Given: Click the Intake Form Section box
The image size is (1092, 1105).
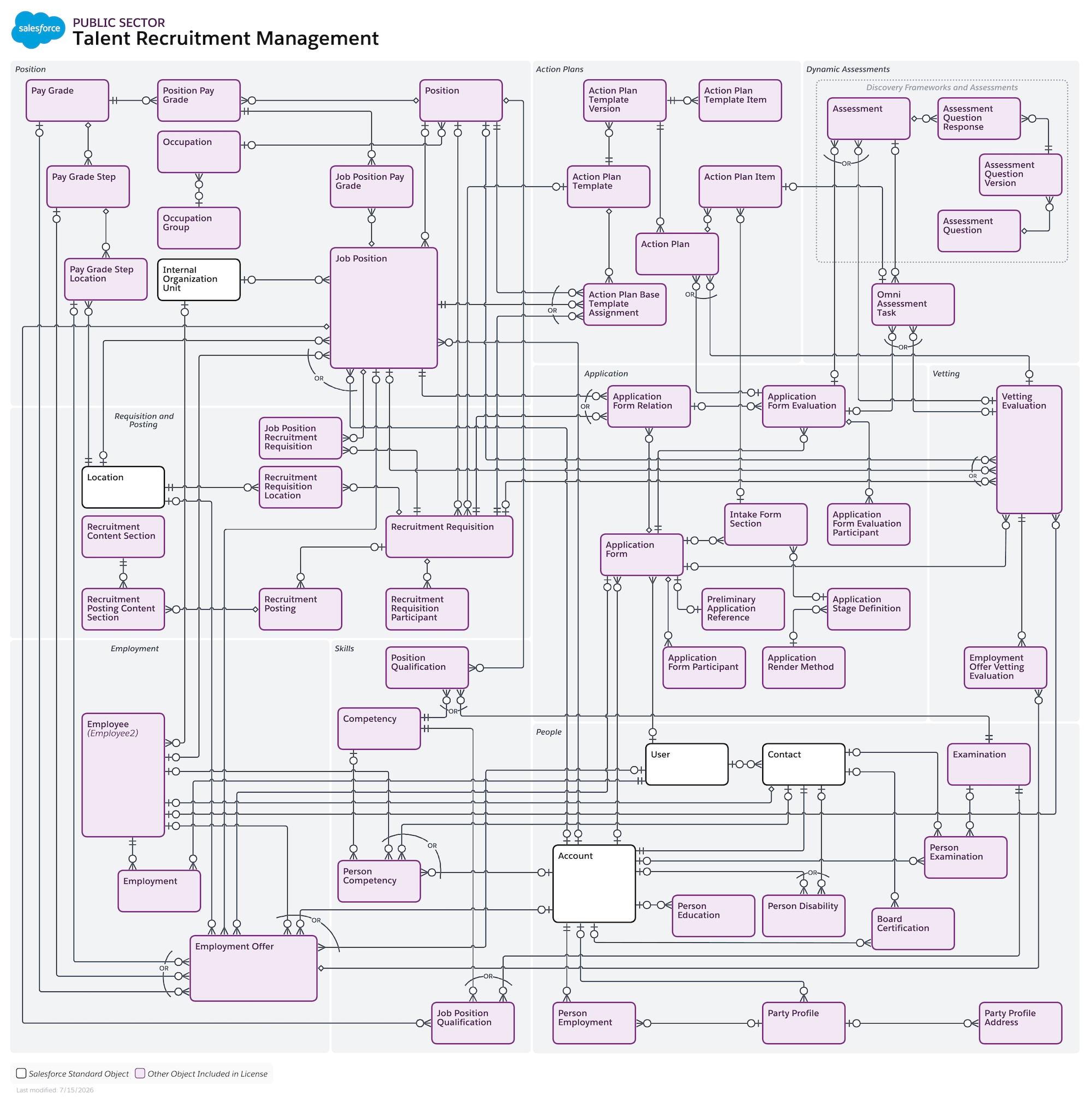Looking at the screenshot, I should pyautogui.click(x=765, y=524).
